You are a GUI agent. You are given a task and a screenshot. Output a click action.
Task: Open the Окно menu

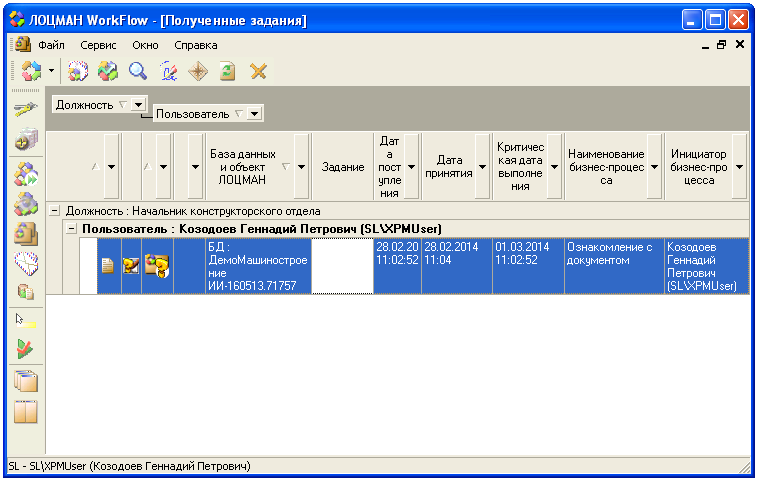(x=145, y=45)
